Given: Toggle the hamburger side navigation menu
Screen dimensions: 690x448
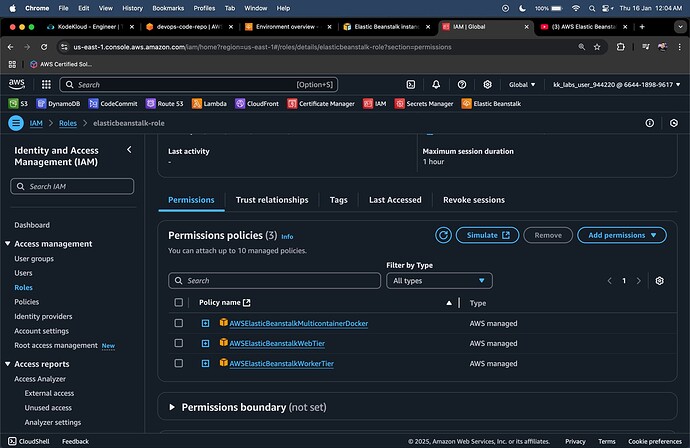Looking at the screenshot, I should [x=15, y=123].
